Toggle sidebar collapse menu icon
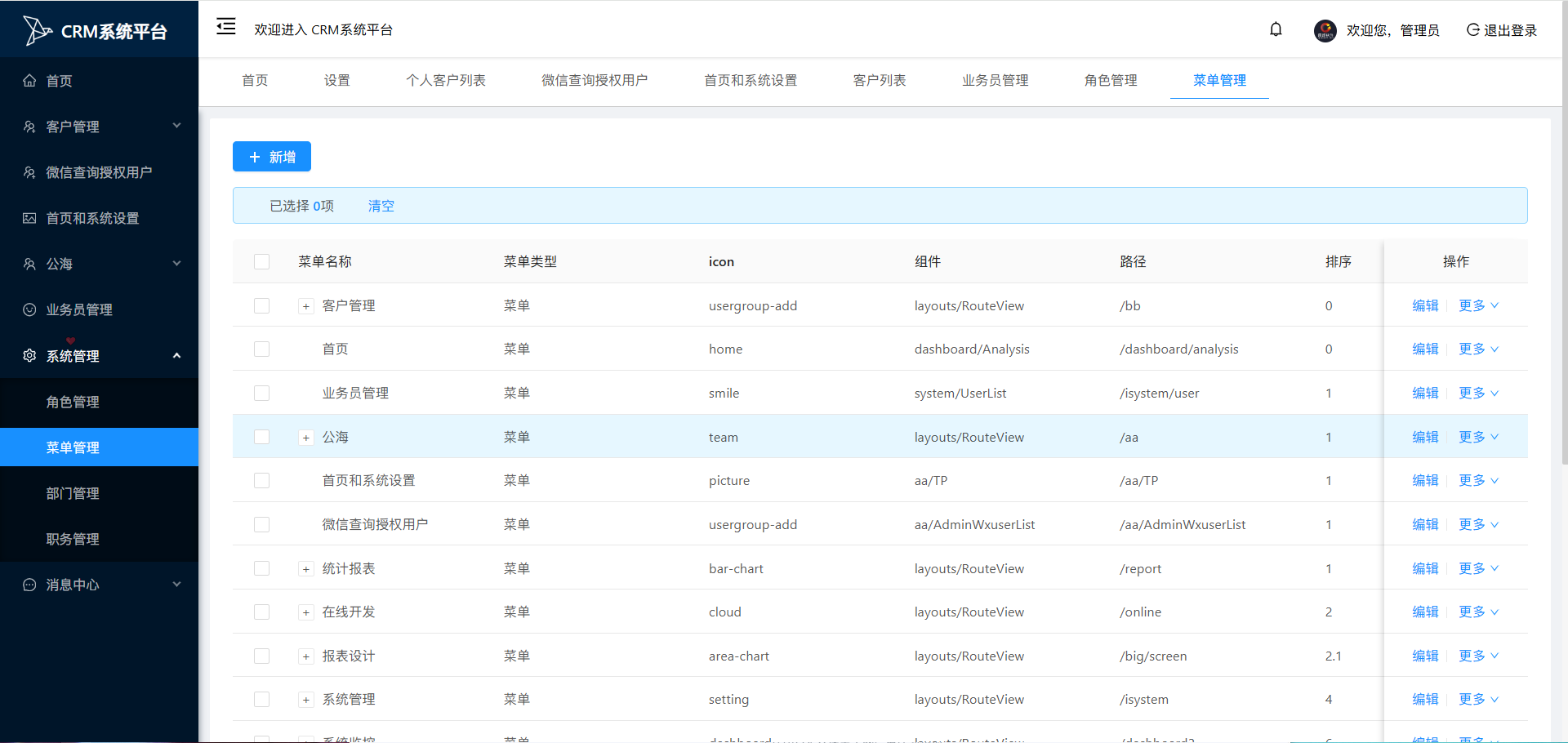1568x743 pixels. [226, 27]
